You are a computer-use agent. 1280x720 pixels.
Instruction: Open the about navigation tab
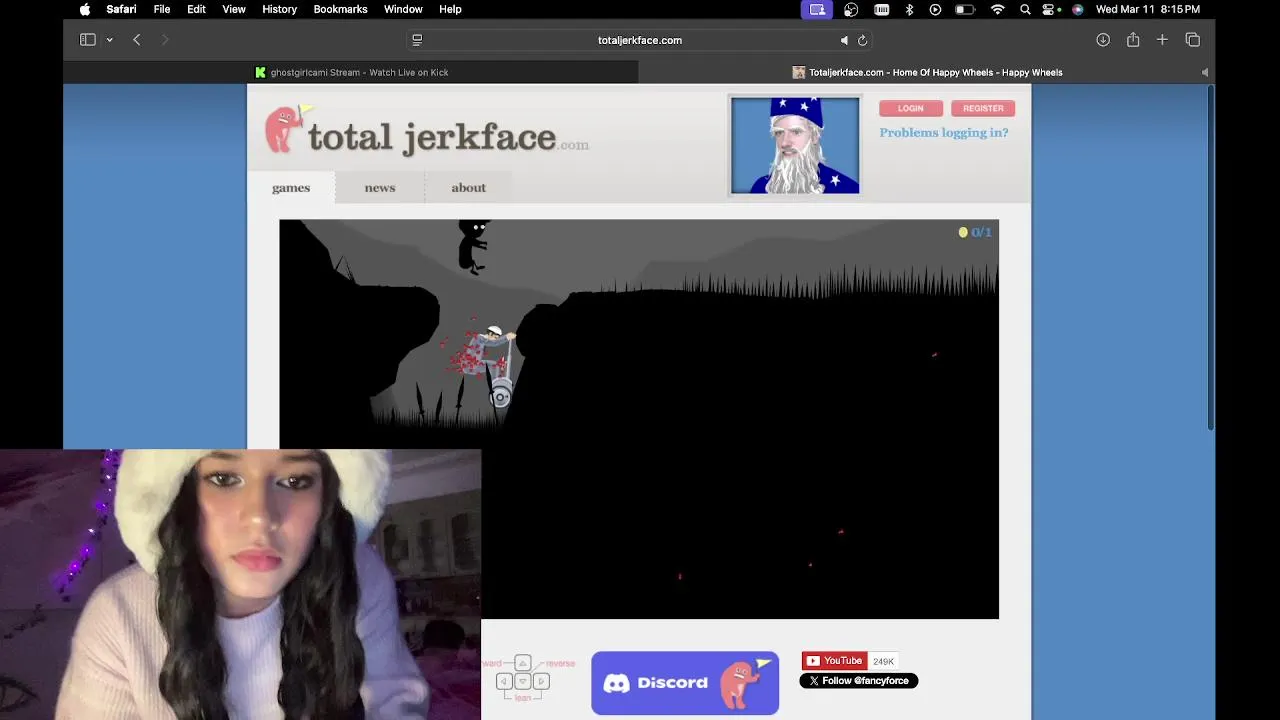468,188
